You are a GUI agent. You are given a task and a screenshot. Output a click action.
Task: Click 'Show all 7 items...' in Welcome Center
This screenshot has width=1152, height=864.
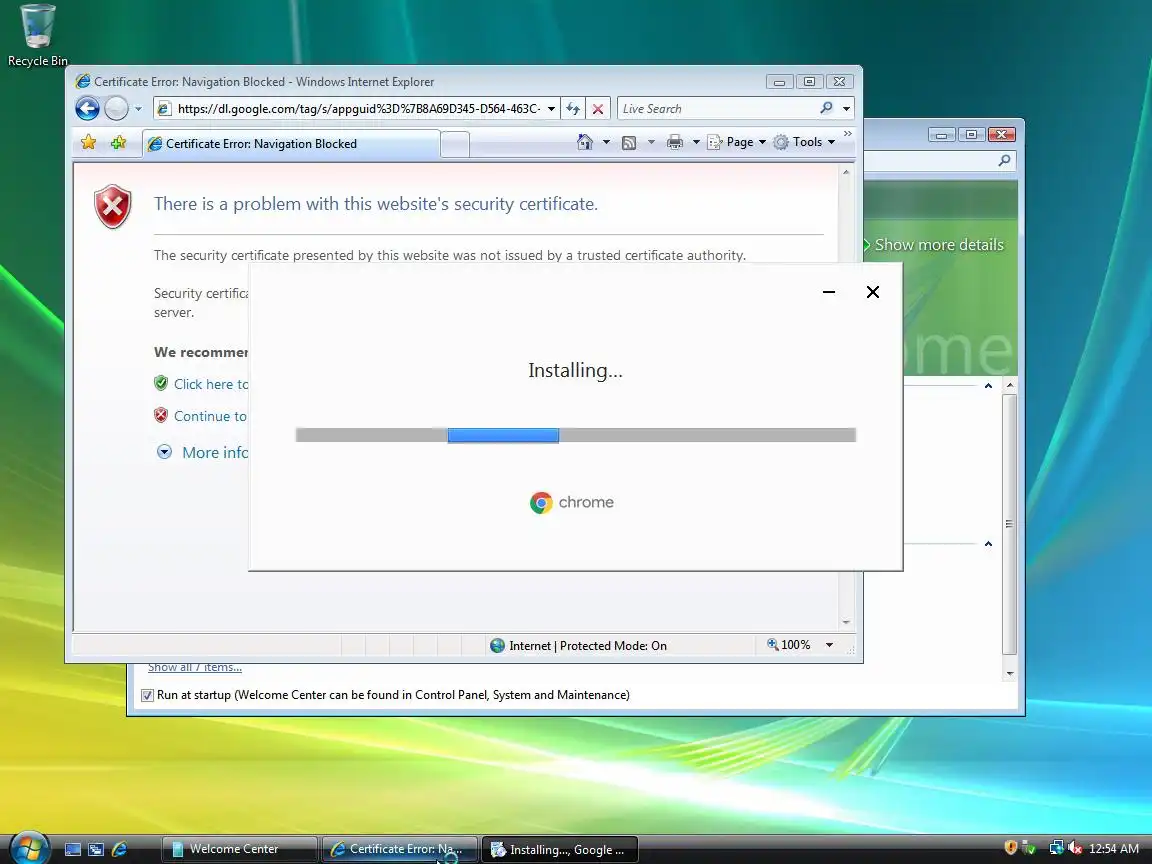coord(195,667)
